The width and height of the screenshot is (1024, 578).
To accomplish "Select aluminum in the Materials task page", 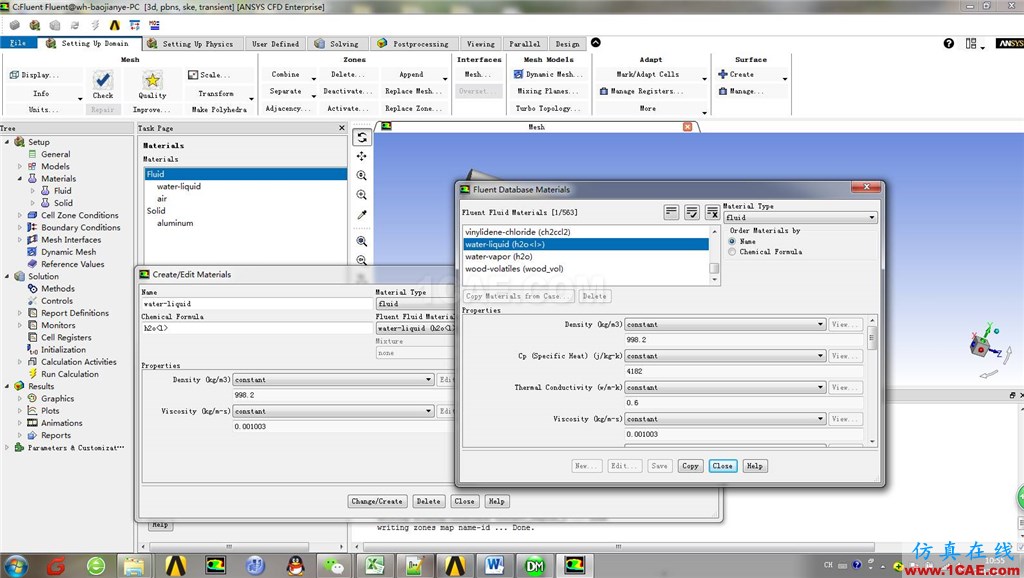I will tap(175, 223).
